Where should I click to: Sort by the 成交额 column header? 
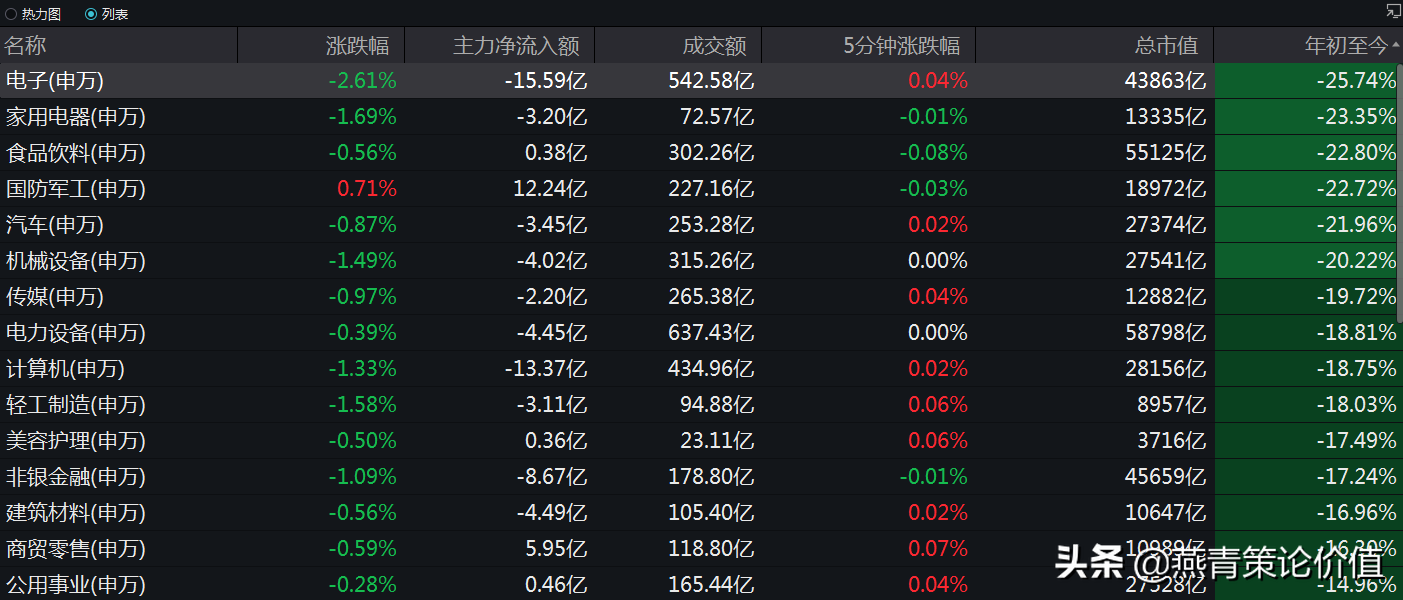(714, 46)
